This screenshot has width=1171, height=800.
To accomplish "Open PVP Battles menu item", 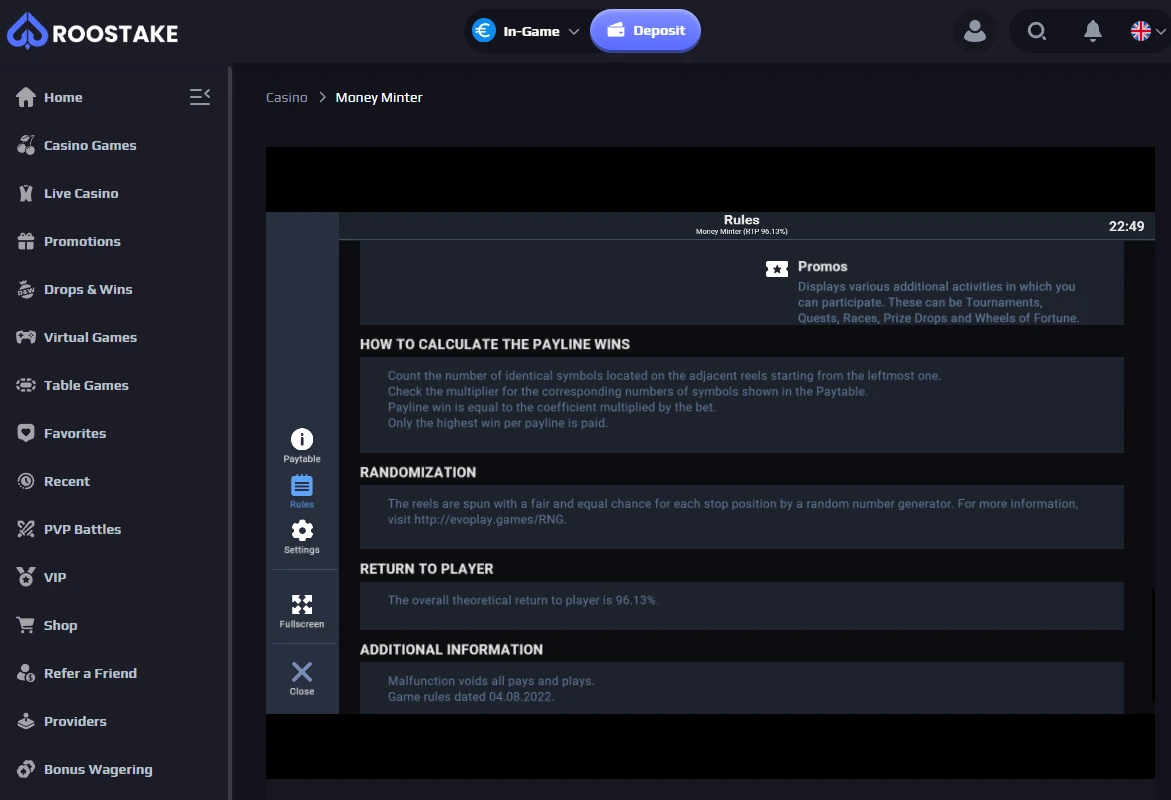I will 83,529.
